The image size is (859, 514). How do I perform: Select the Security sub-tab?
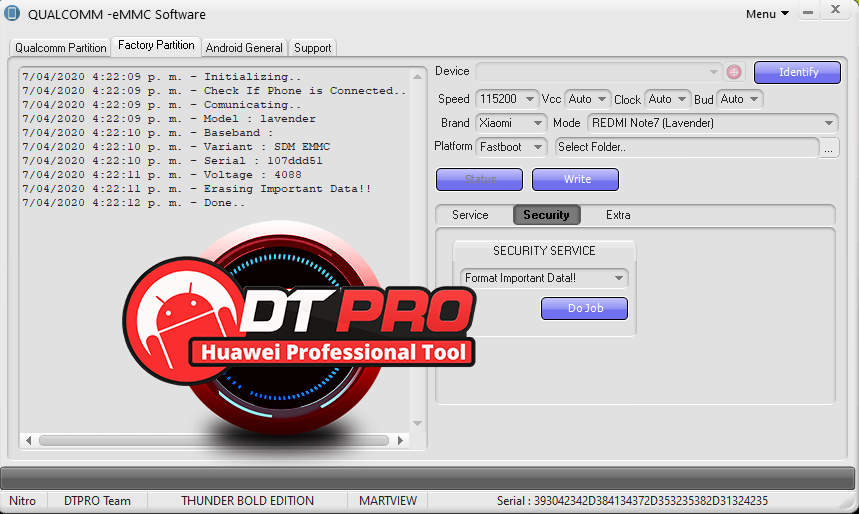click(x=546, y=215)
